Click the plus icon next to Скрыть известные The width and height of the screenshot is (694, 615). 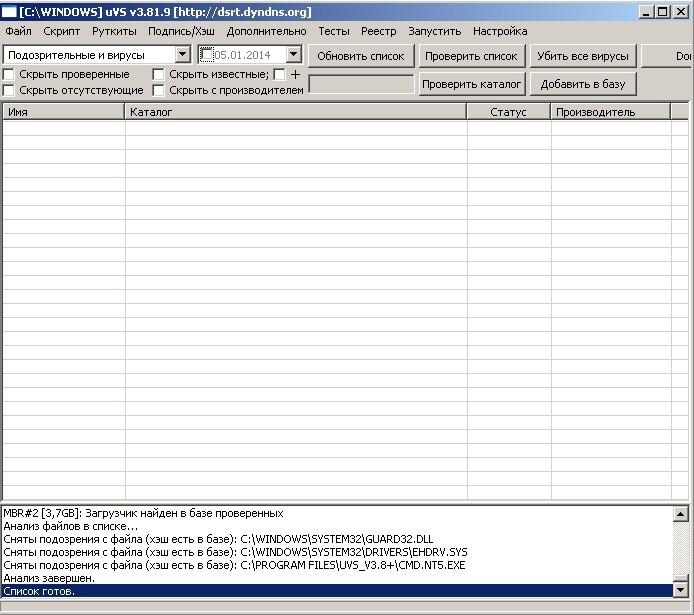295,74
